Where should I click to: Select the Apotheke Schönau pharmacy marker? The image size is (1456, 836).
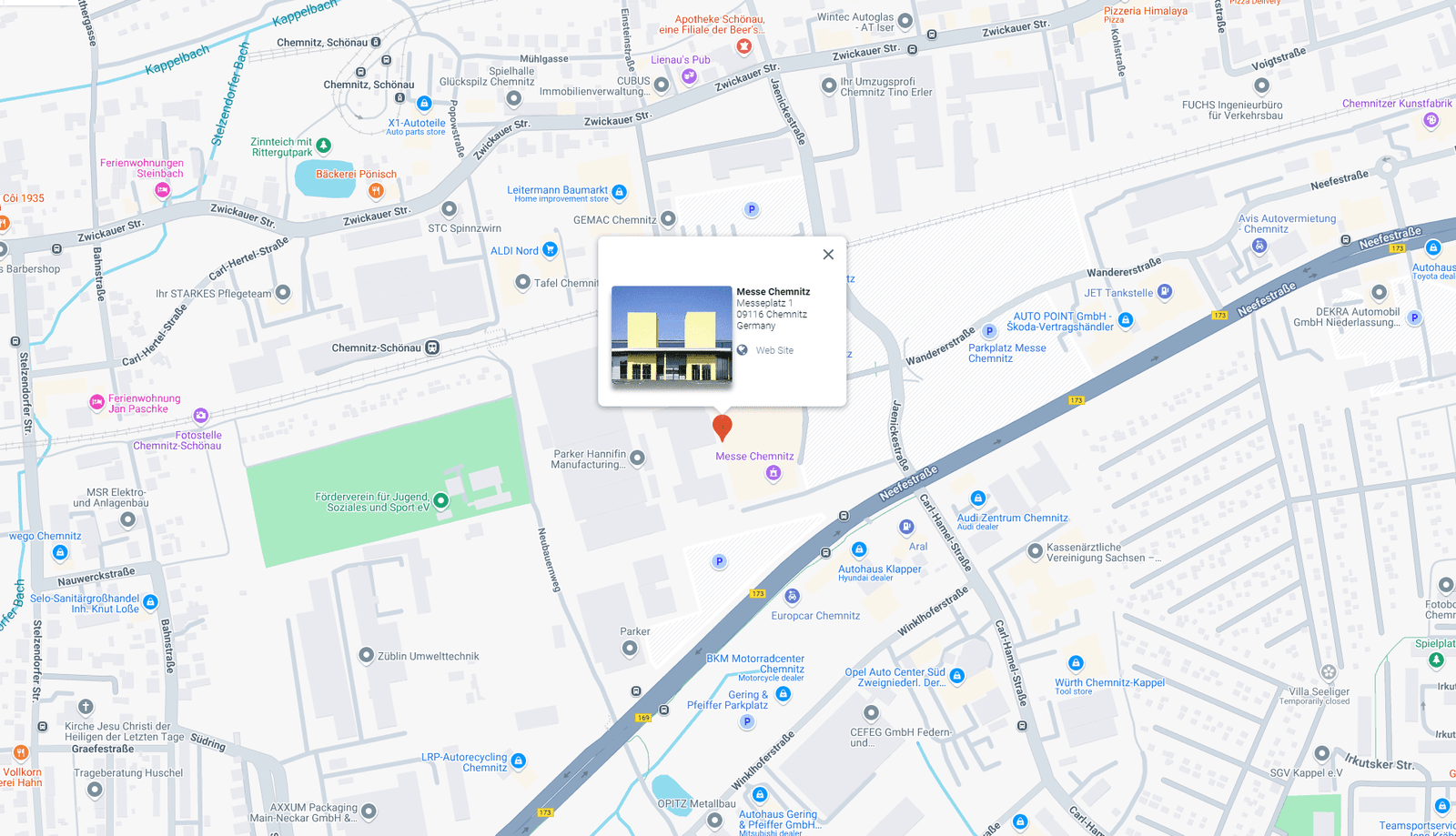[x=744, y=46]
